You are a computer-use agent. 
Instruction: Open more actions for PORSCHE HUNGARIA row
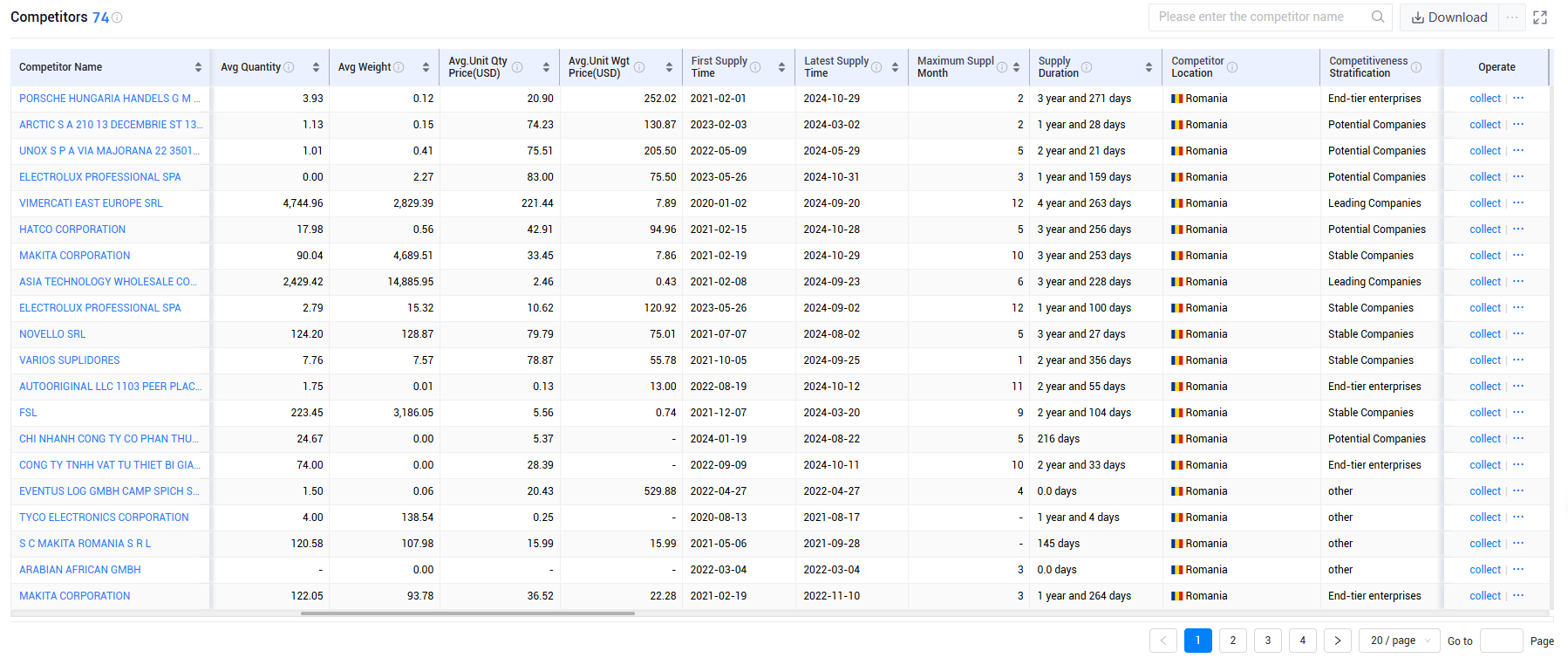click(1518, 98)
